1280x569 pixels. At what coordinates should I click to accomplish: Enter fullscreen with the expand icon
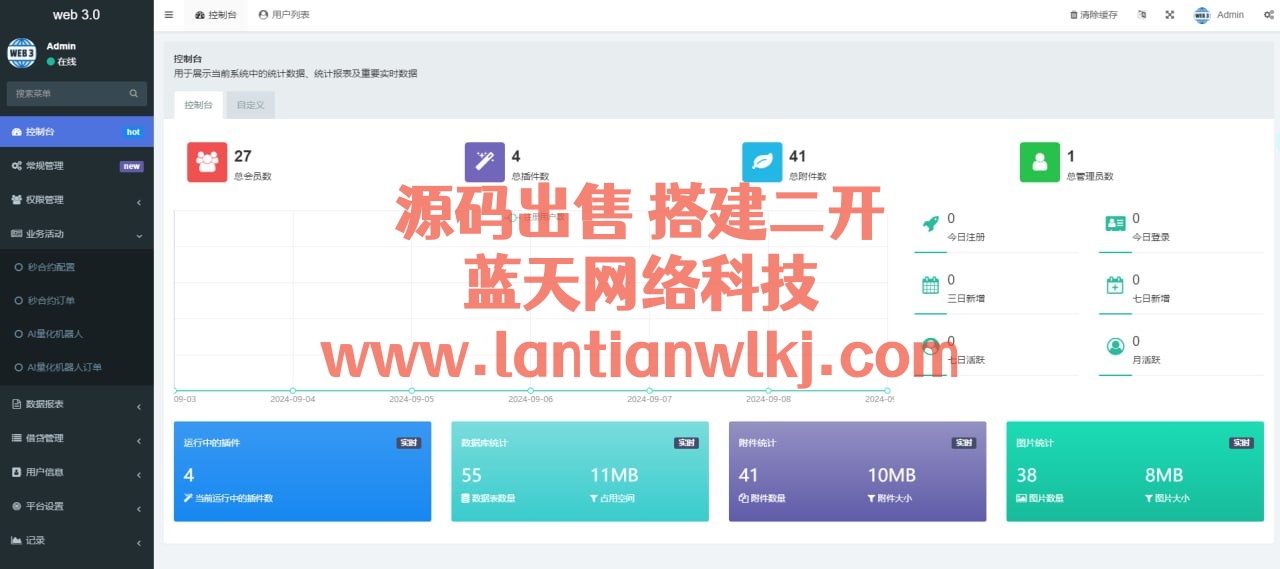click(1170, 15)
